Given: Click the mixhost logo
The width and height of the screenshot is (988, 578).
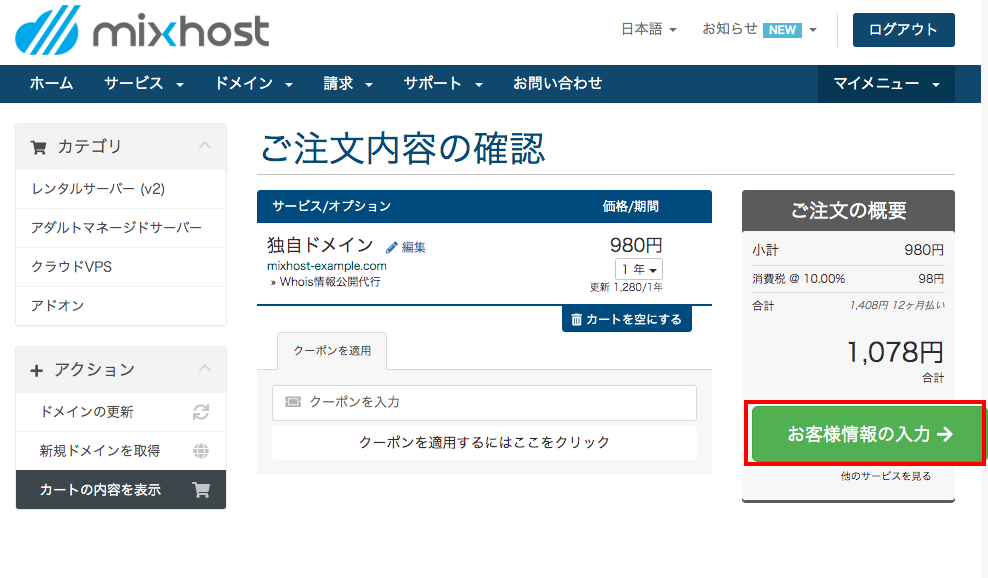Looking at the screenshot, I should coord(142,30).
